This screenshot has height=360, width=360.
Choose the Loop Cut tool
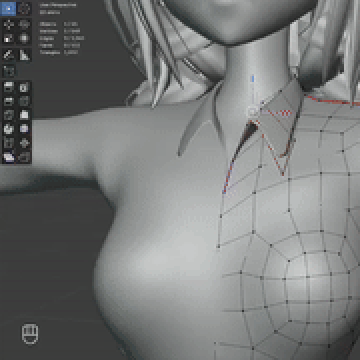pyautogui.click(x=24, y=101)
